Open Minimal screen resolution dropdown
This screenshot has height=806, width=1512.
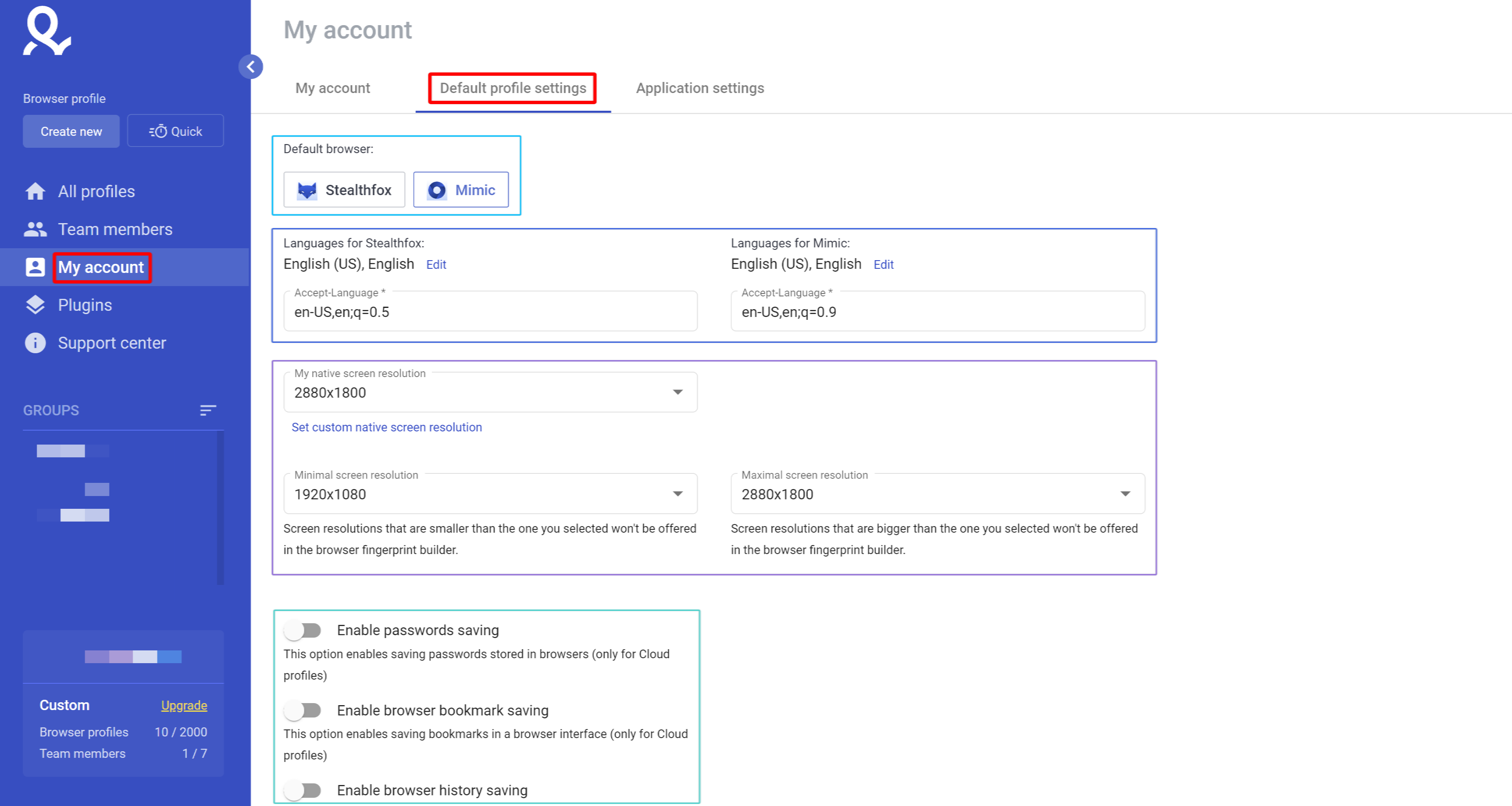click(x=491, y=494)
